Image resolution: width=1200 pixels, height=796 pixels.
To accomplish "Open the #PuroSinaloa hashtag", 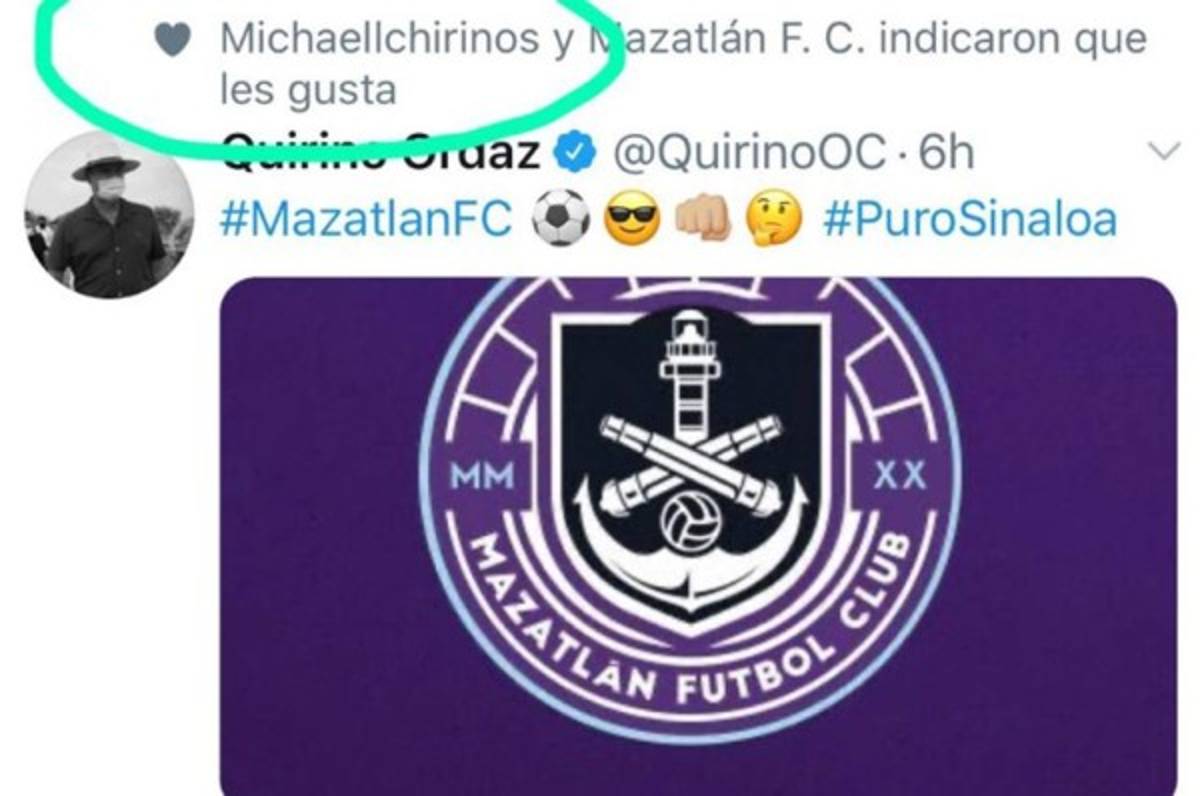I will (970, 219).
